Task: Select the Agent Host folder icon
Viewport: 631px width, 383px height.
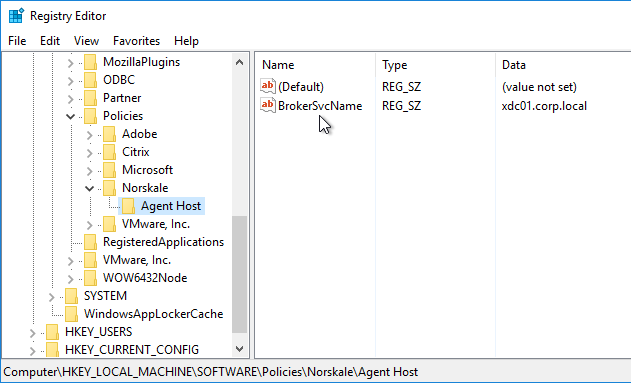Action: (128, 206)
